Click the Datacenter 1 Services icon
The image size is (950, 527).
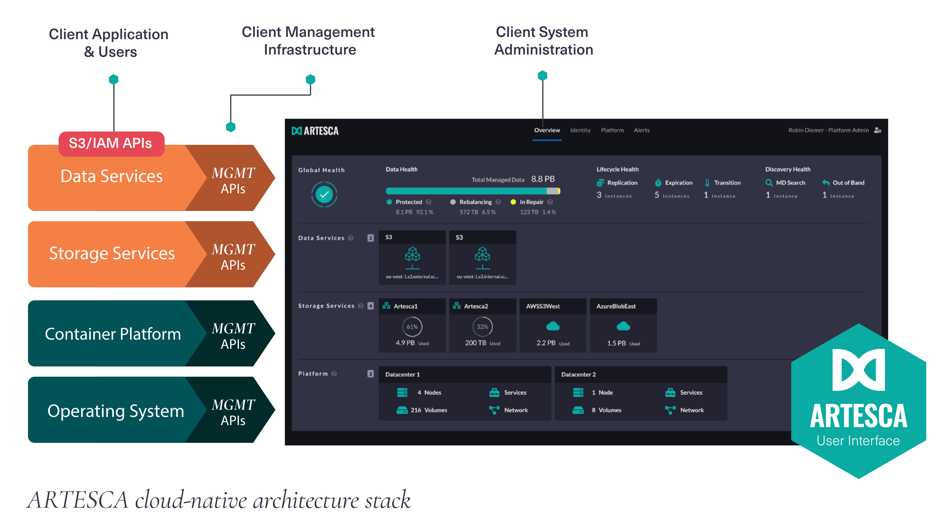coord(494,393)
